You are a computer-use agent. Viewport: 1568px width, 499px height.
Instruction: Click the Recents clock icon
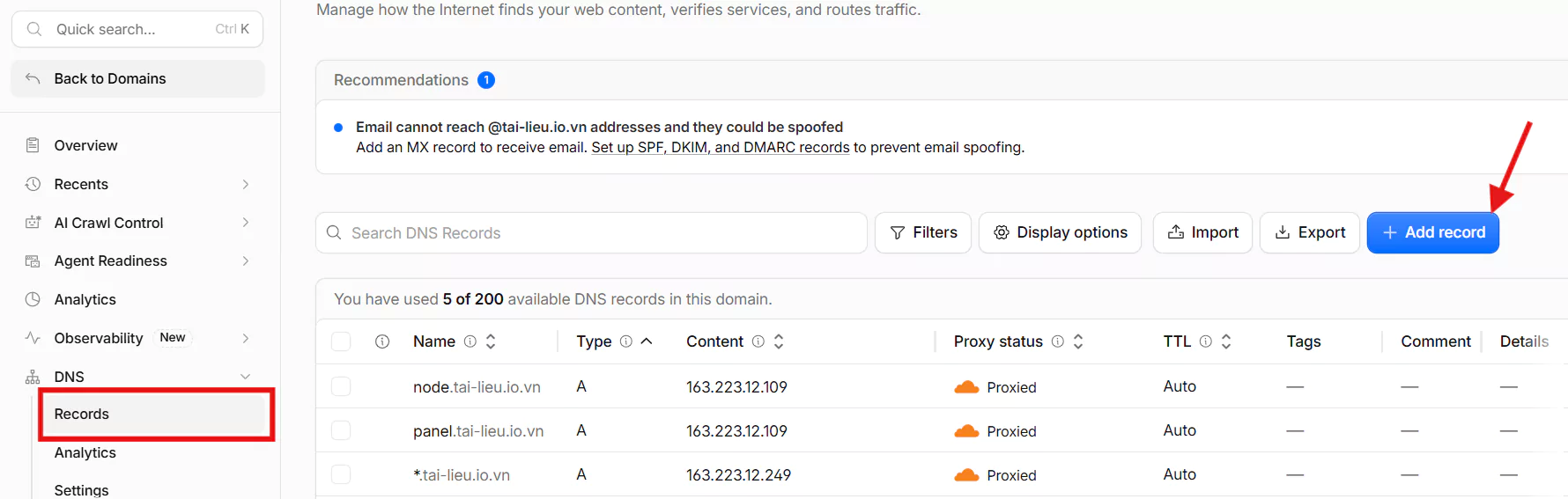click(33, 184)
